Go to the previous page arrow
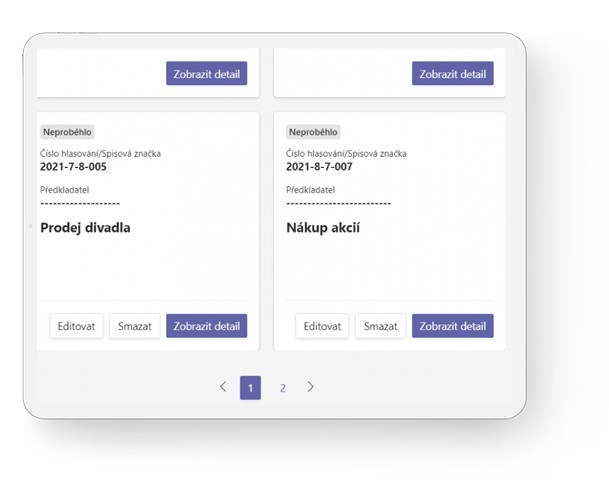 coord(223,387)
